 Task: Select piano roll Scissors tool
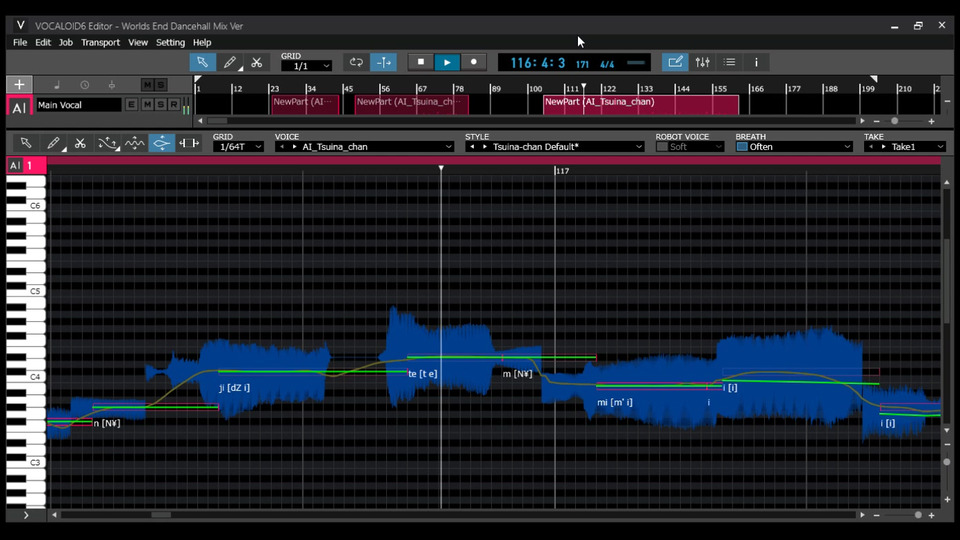pyautogui.click(x=80, y=143)
